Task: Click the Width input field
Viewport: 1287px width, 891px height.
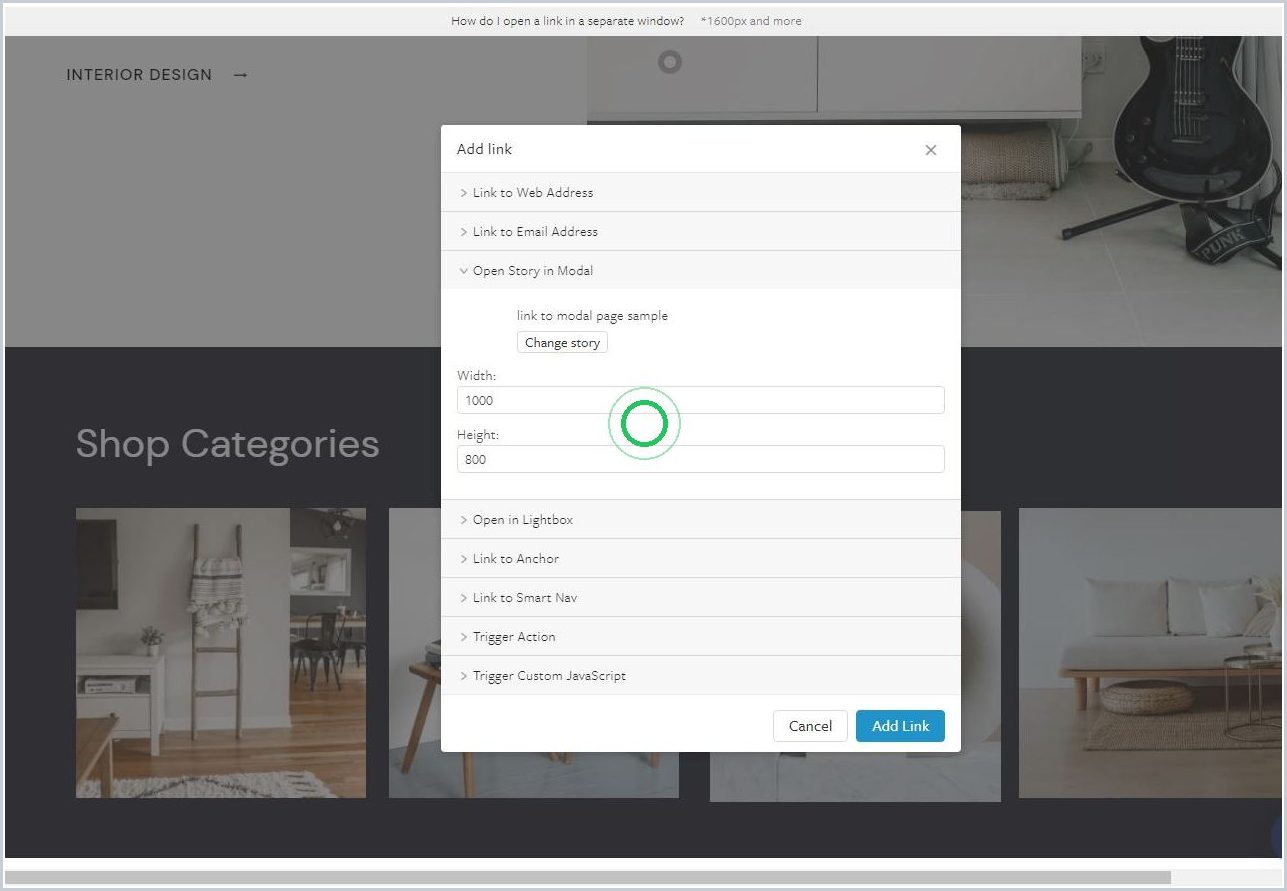Action: point(700,400)
